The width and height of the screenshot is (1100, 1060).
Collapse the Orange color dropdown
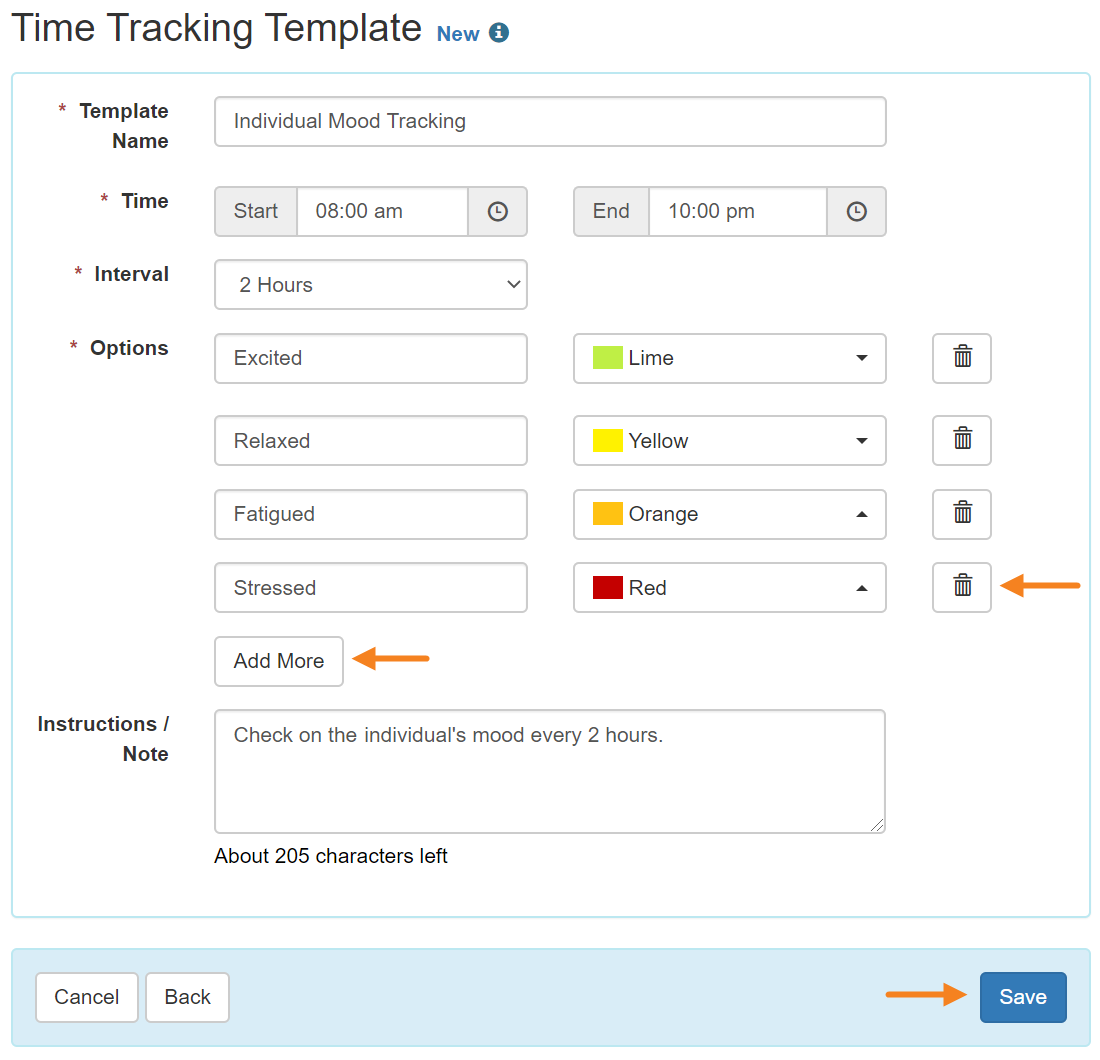(x=861, y=514)
